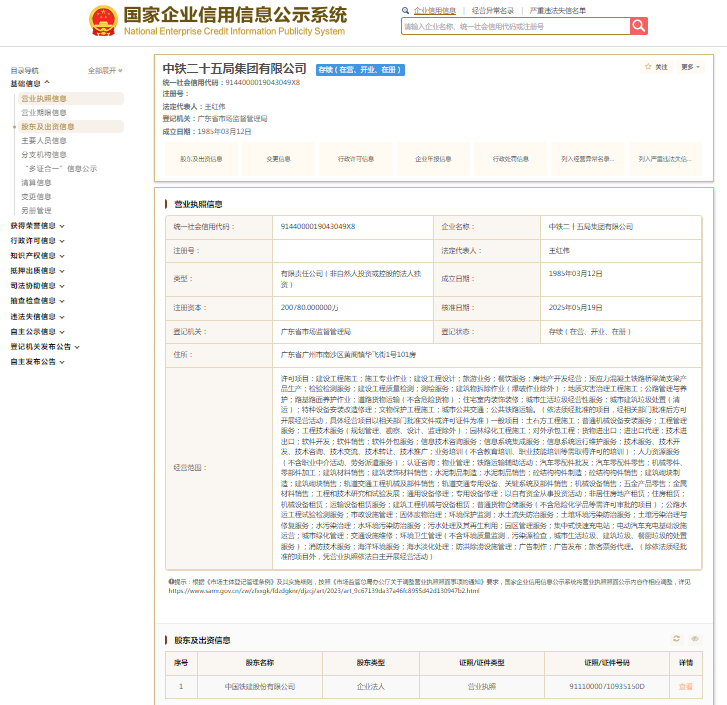View 查看 details for 中国铁建股份有限公司

pyautogui.click(x=685, y=687)
